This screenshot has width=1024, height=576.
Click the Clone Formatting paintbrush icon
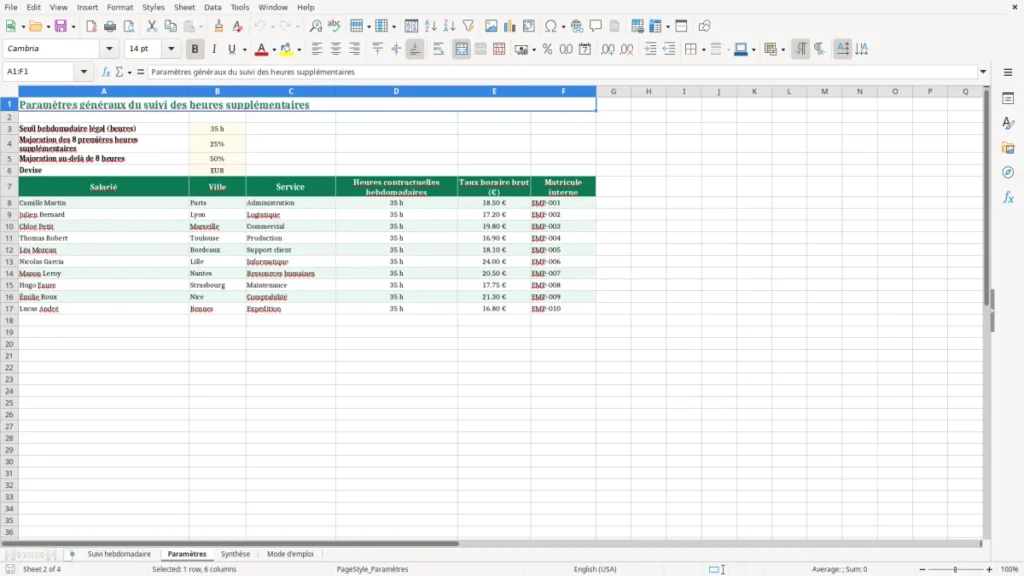point(219,26)
